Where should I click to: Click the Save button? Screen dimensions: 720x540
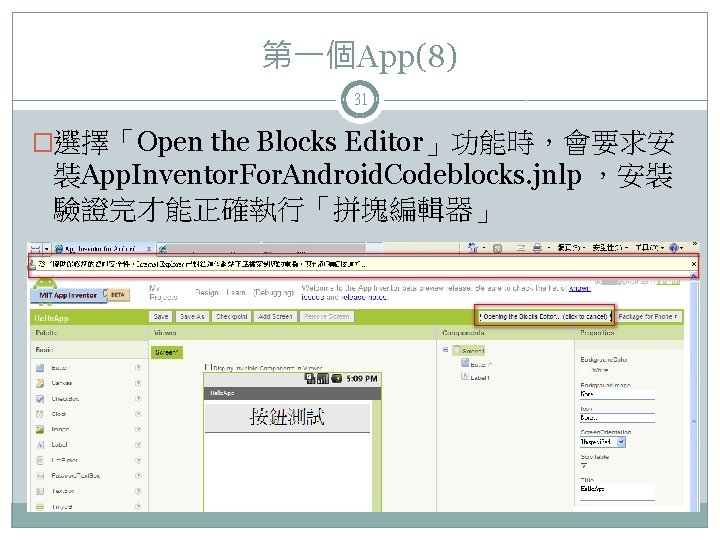point(161,316)
